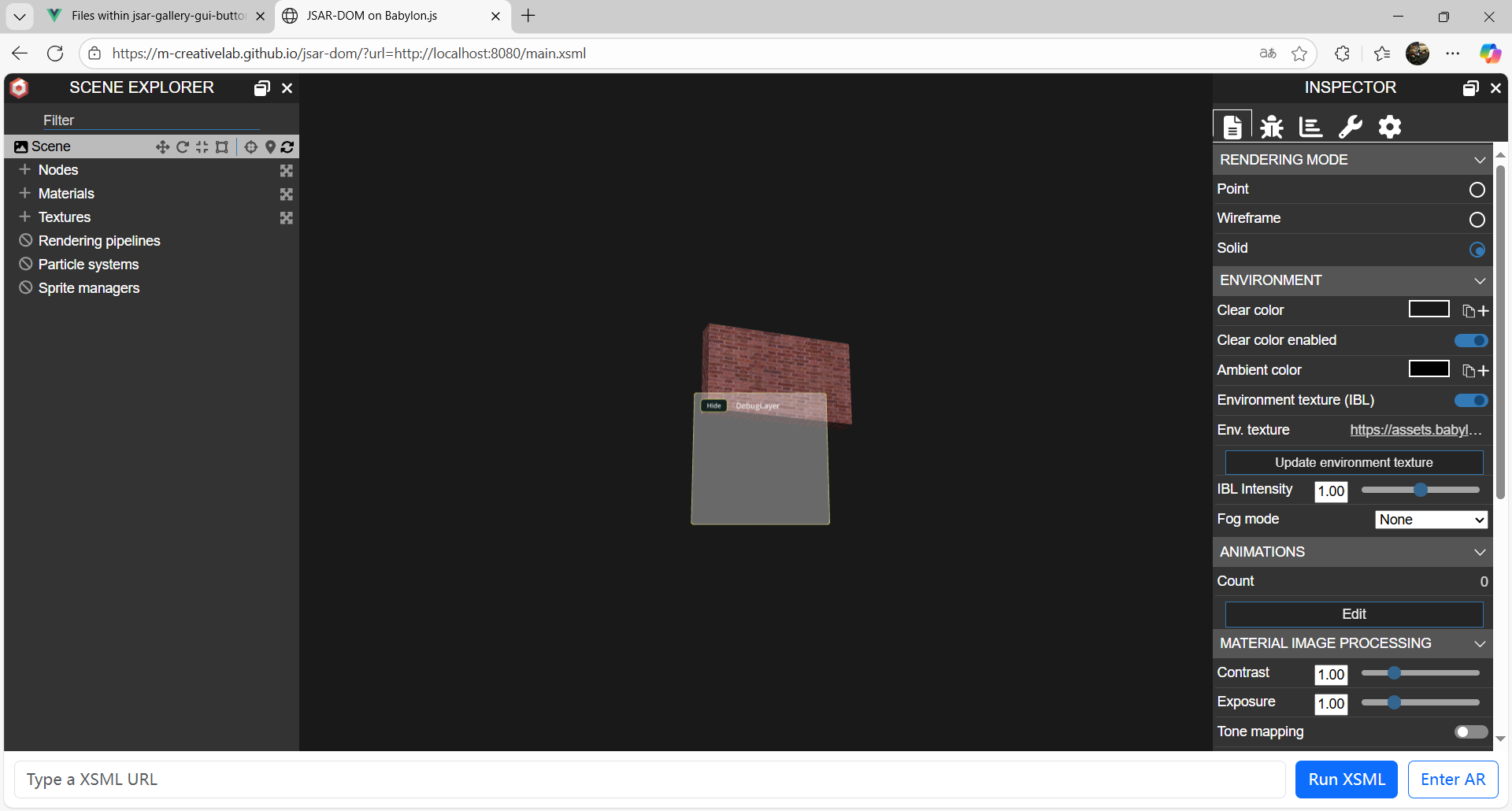1512x811 pixels.
Task: Select Point rendering mode
Action: pos(1477,190)
